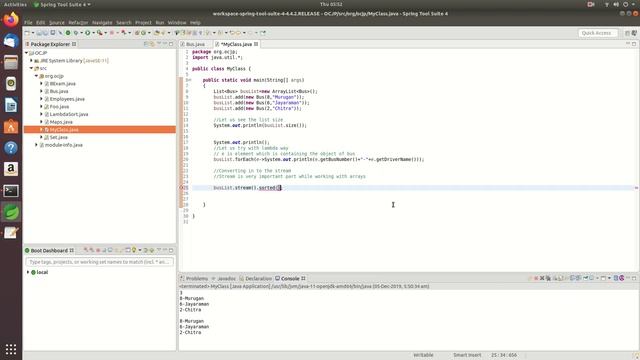Screen dimensions: 640x360
Task: Expand the BExam.java node
Action: [x=41, y=84]
